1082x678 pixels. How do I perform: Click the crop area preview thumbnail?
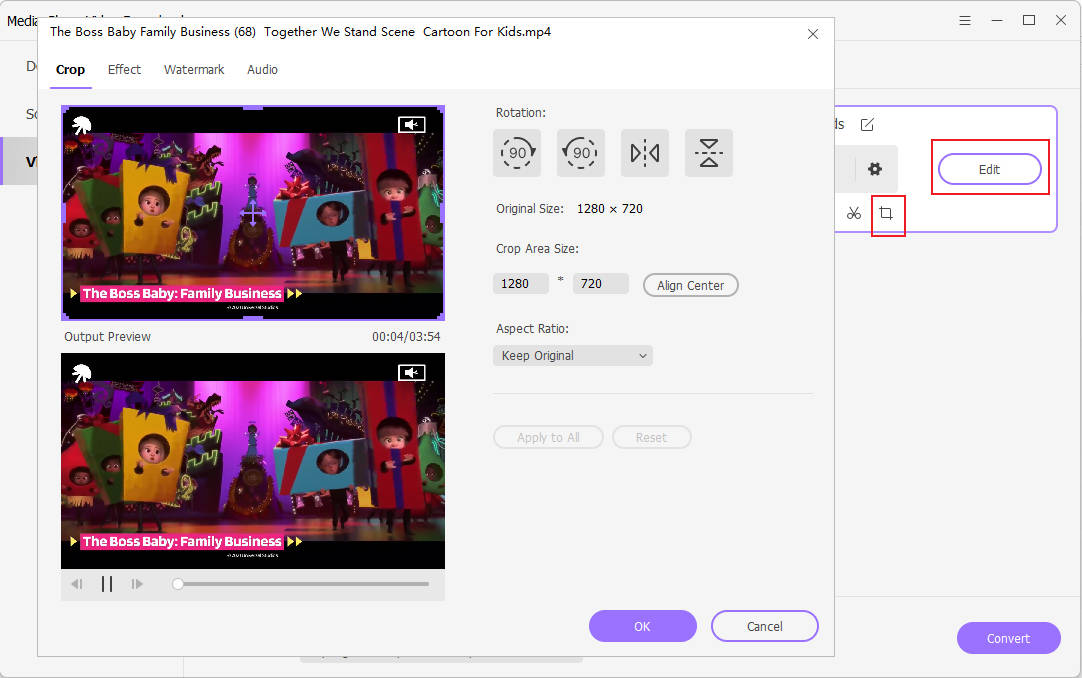click(253, 213)
